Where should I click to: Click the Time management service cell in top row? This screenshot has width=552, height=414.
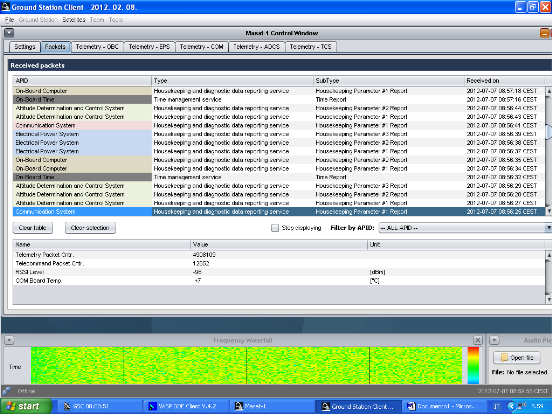point(232,100)
